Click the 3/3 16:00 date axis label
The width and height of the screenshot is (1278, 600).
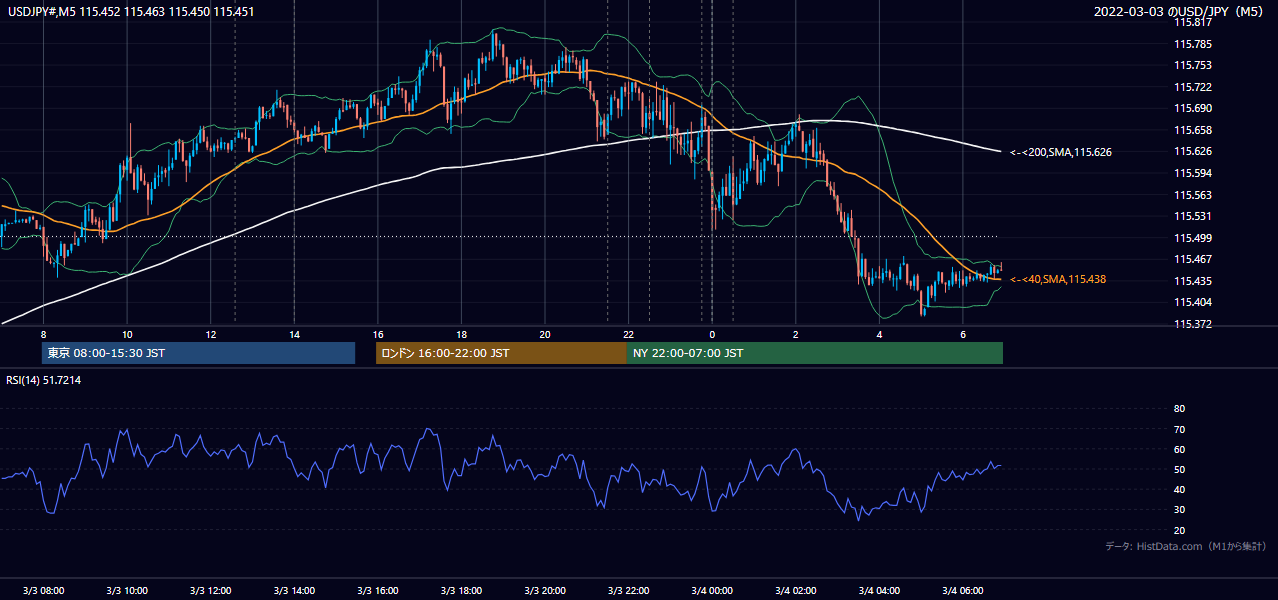tap(378, 590)
